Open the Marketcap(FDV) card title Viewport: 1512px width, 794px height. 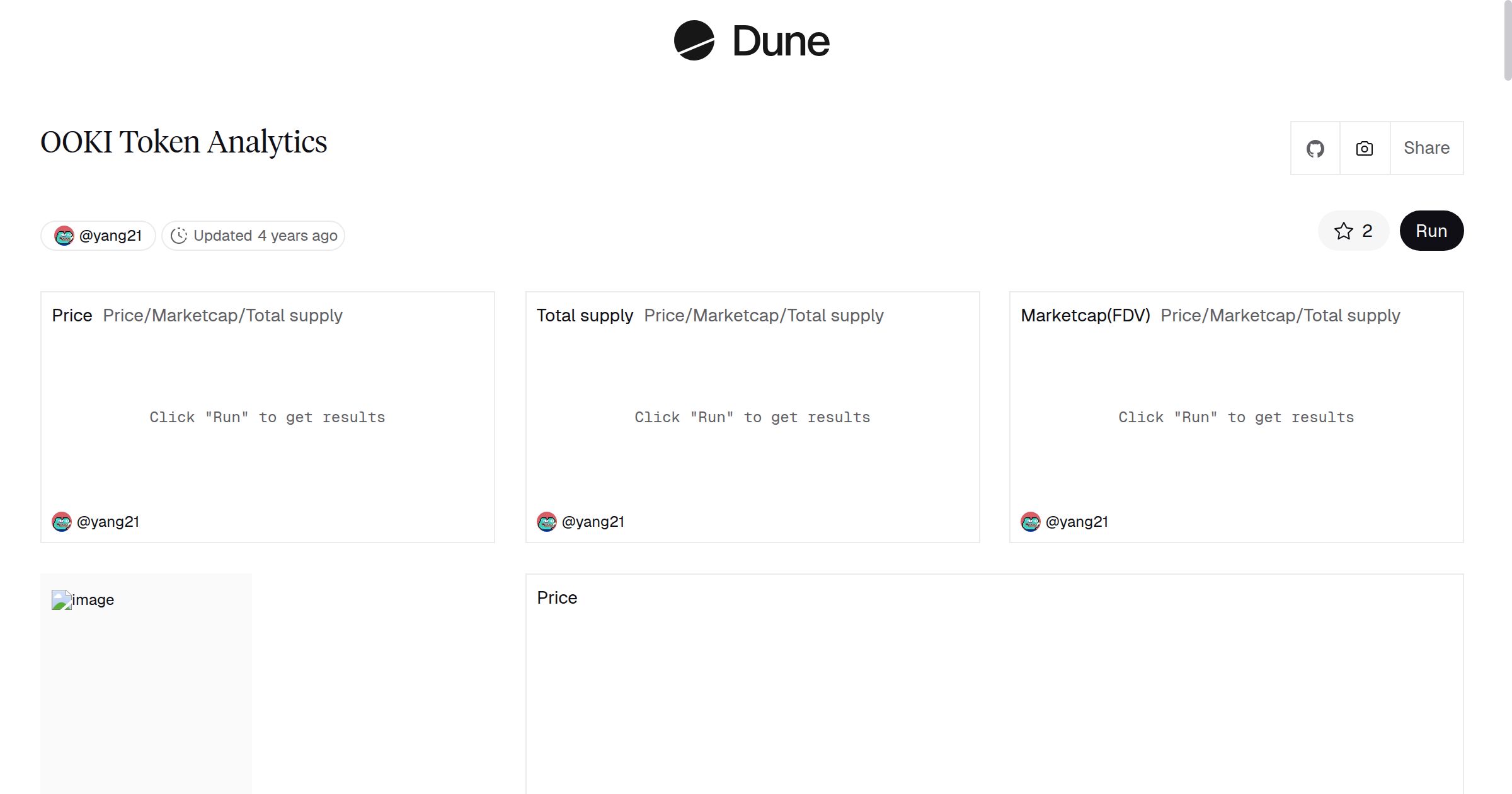click(1085, 315)
